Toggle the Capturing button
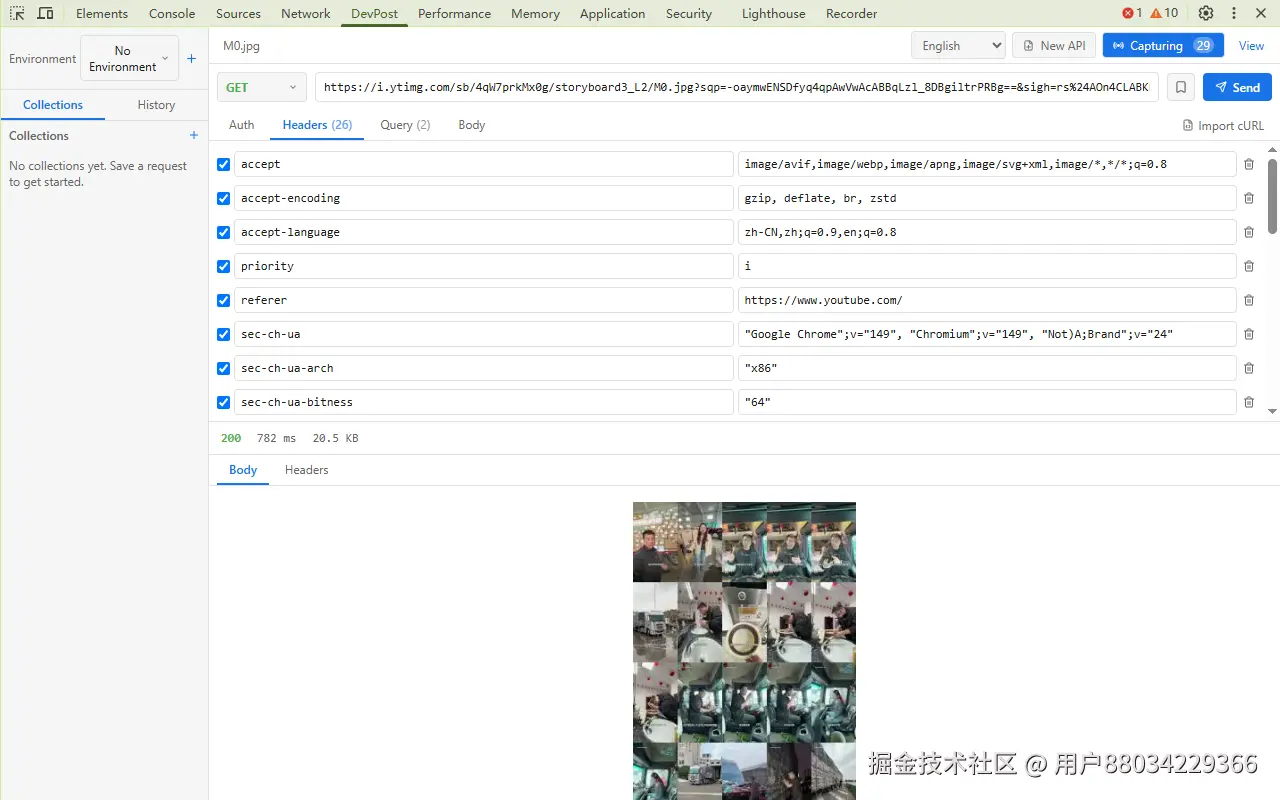Screen dimensions: 1280x800 1163,45
